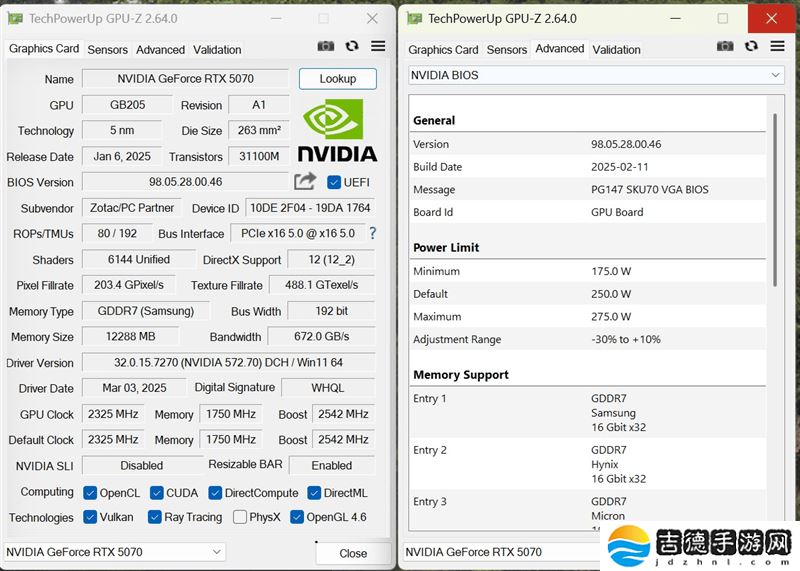Click the Lookup button
800x571 pixels.
pos(338,79)
